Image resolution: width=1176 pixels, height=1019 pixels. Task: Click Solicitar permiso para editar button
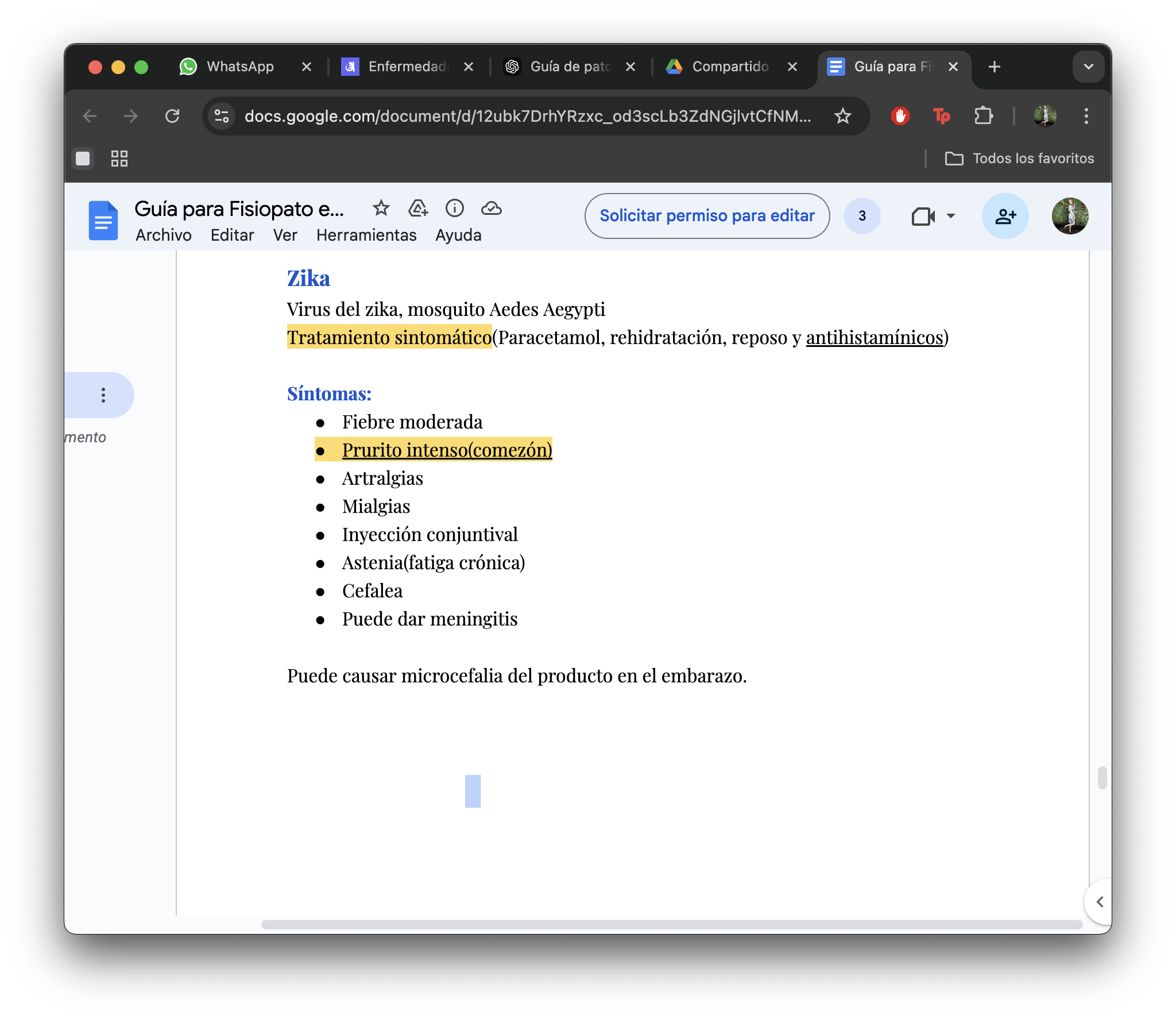[x=705, y=215]
